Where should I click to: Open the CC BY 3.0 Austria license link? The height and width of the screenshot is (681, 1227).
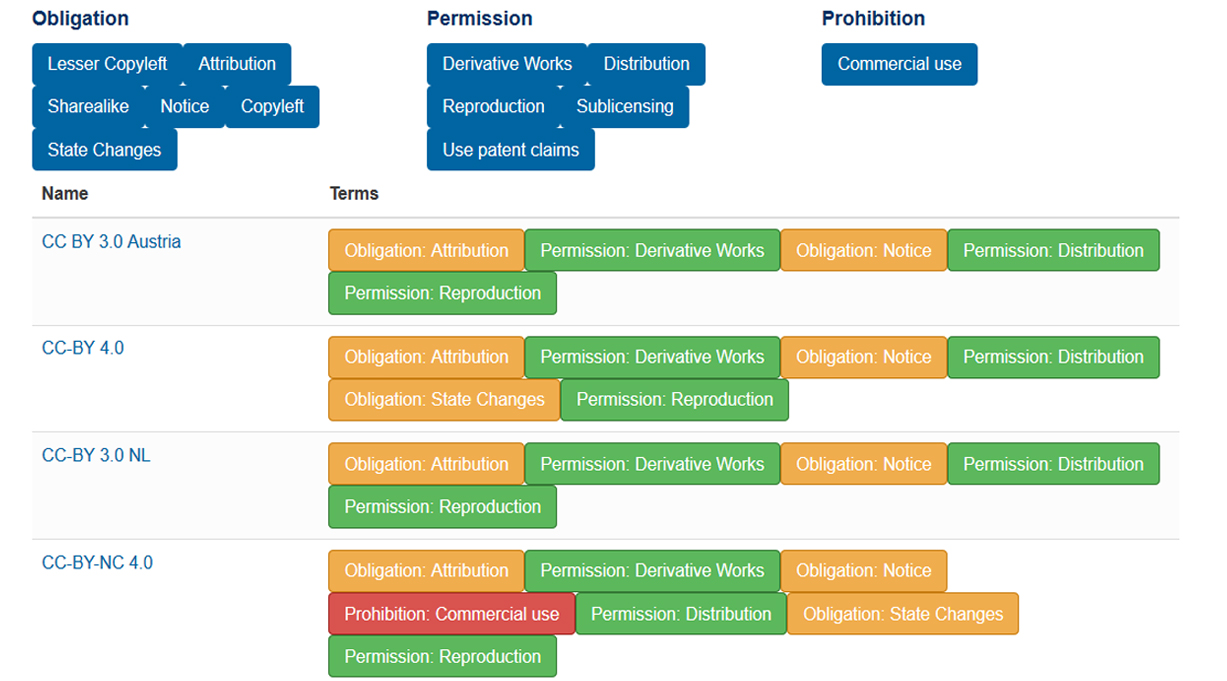tap(111, 242)
